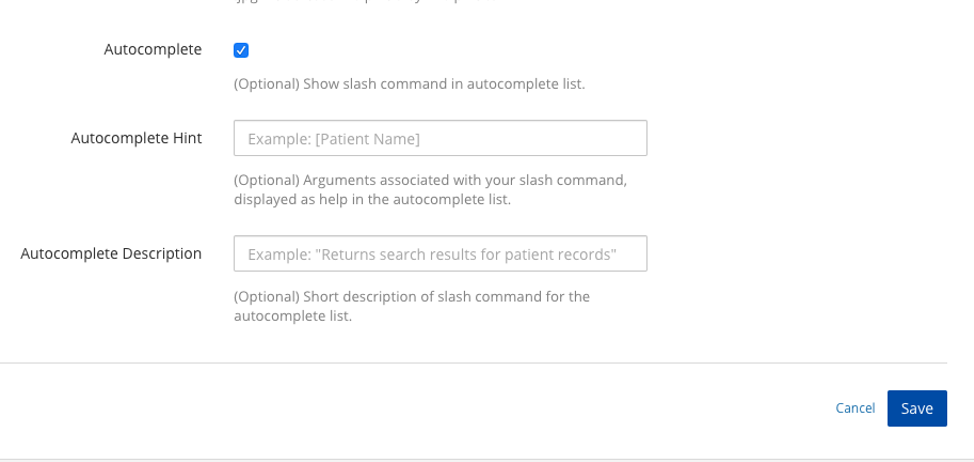The height and width of the screenshot is (462, 974).
Task: Click the Autocomplete Description label
Action: click(111, 254)
